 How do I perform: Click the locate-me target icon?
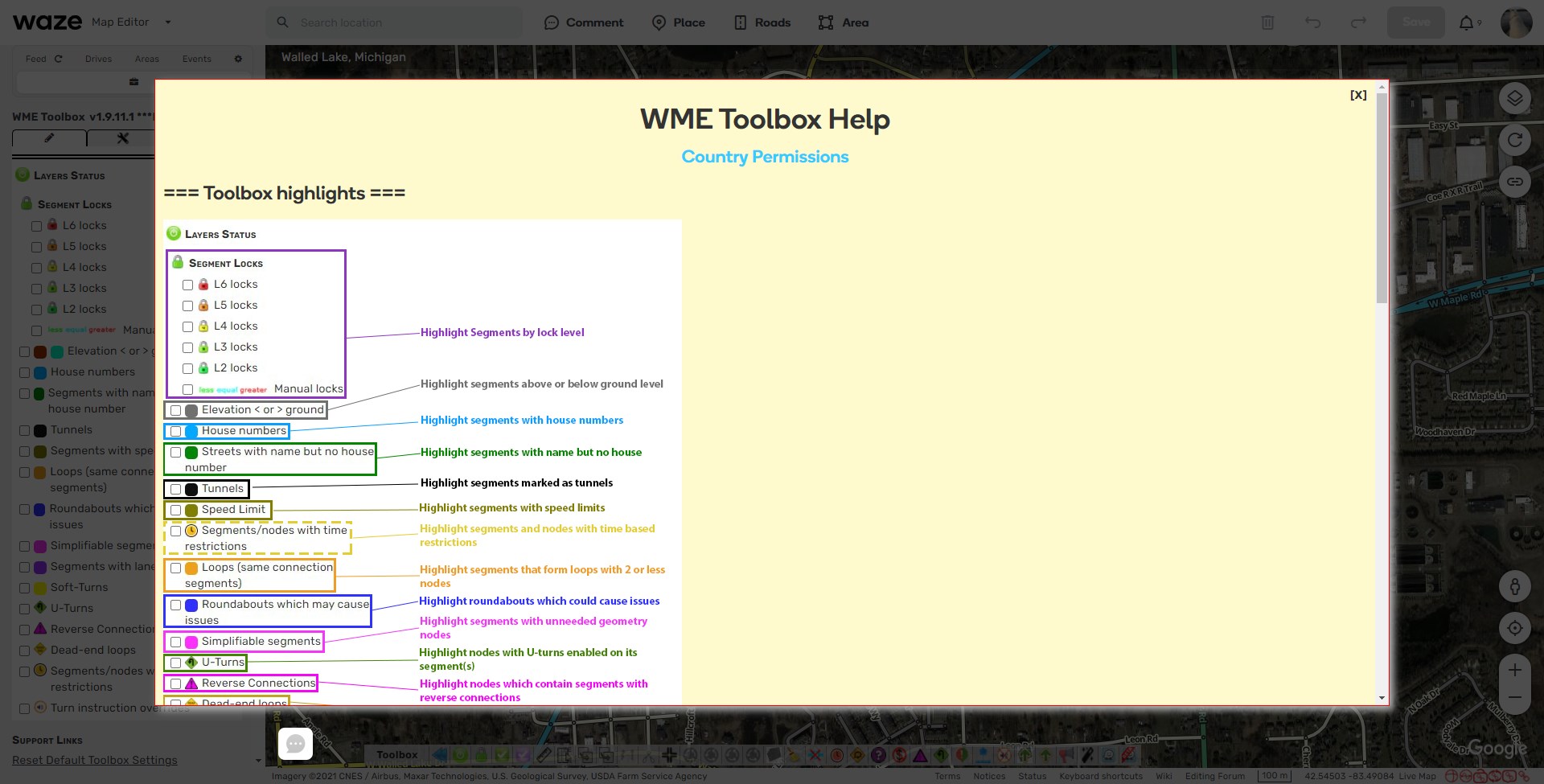click(1514, 628)
